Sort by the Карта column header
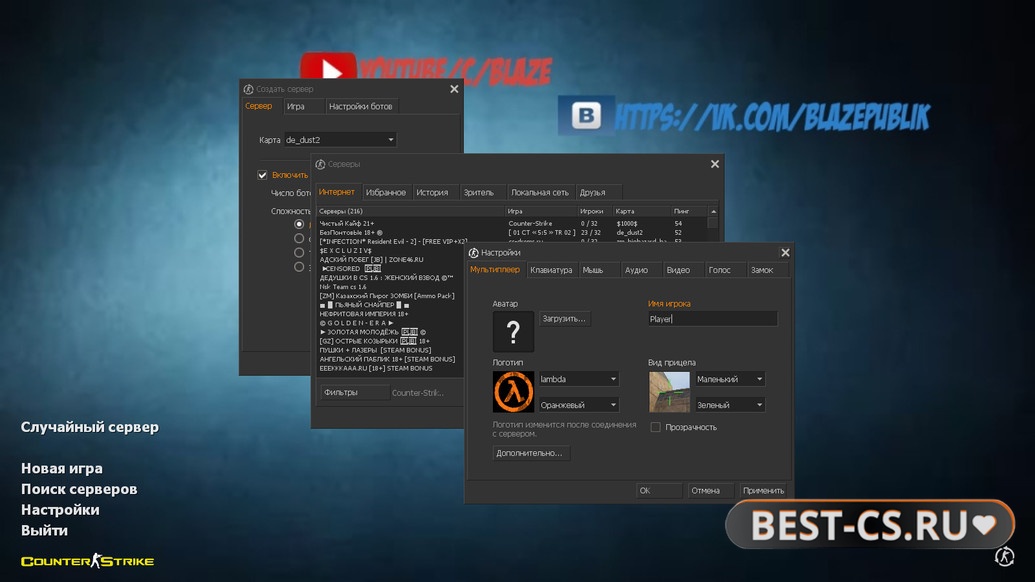1035x582 pixels. click(642, 211)
